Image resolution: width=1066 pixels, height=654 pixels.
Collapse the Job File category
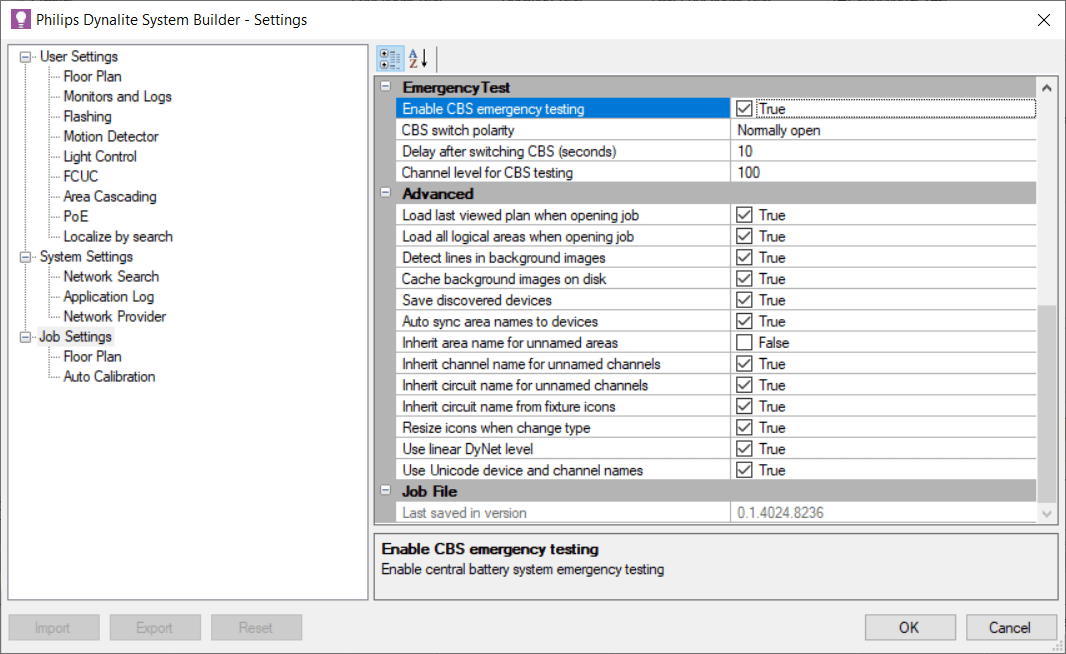pos(385,491)
